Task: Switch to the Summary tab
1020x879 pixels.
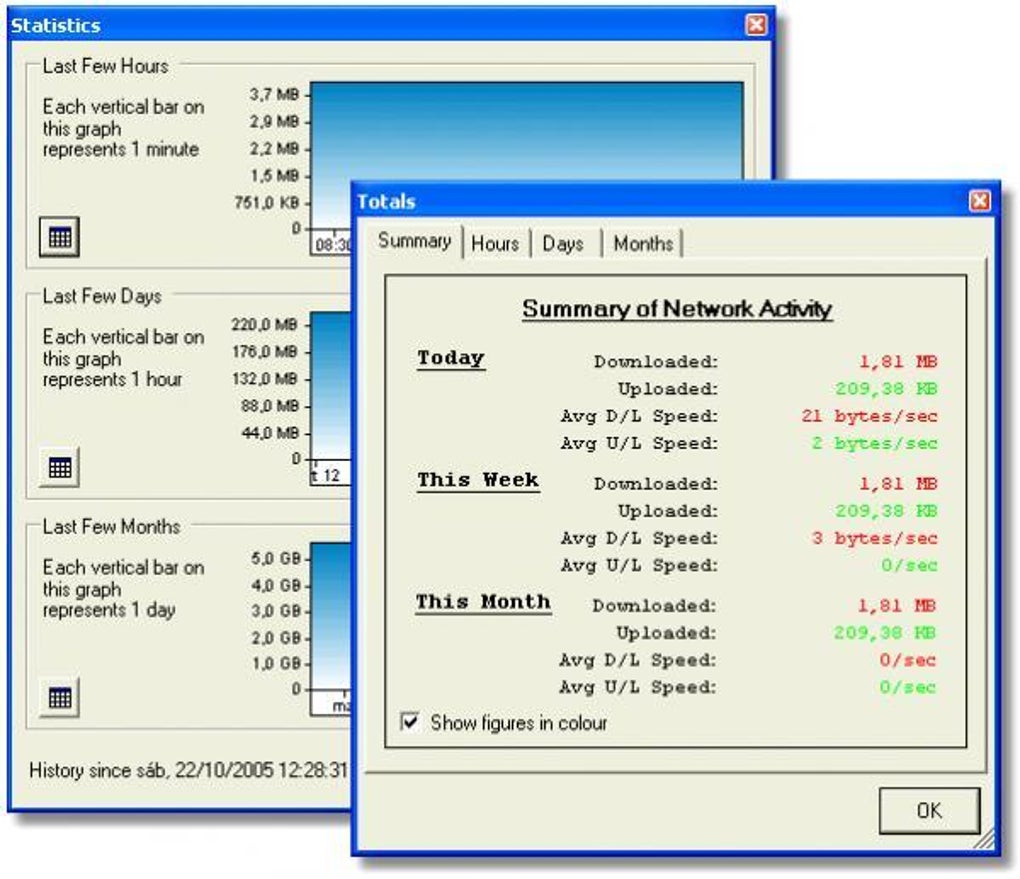Action: (x=414, y=241)
